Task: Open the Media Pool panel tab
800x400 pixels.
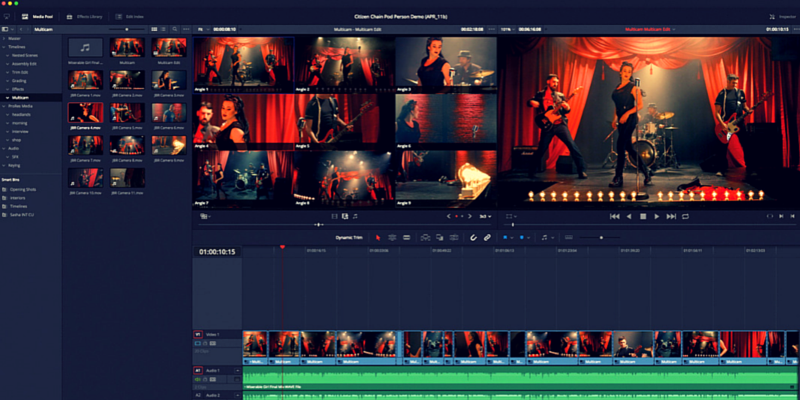Action: [x=37, y=17]
